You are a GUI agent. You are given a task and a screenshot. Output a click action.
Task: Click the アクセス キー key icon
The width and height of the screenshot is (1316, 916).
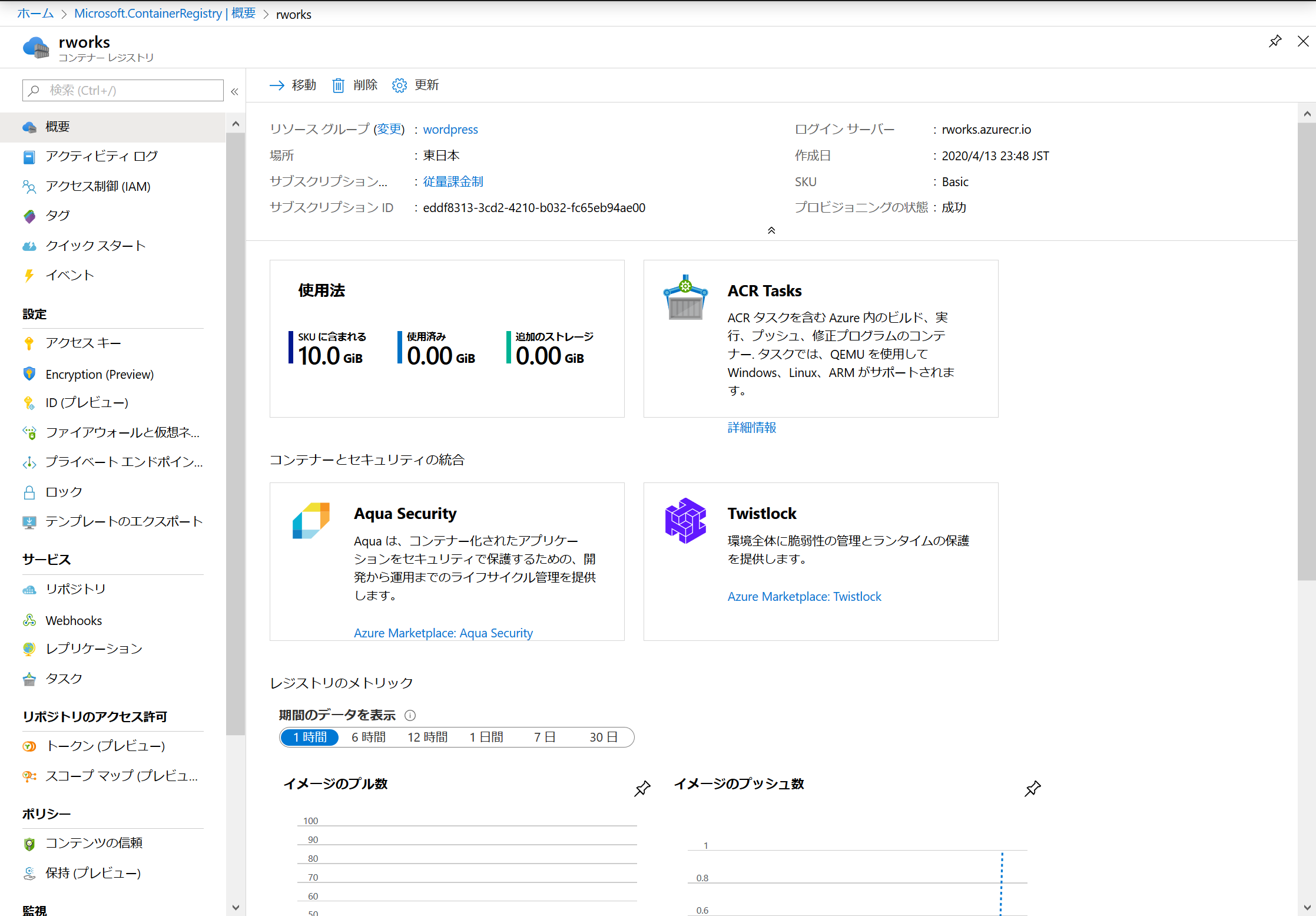coord(29,343)
